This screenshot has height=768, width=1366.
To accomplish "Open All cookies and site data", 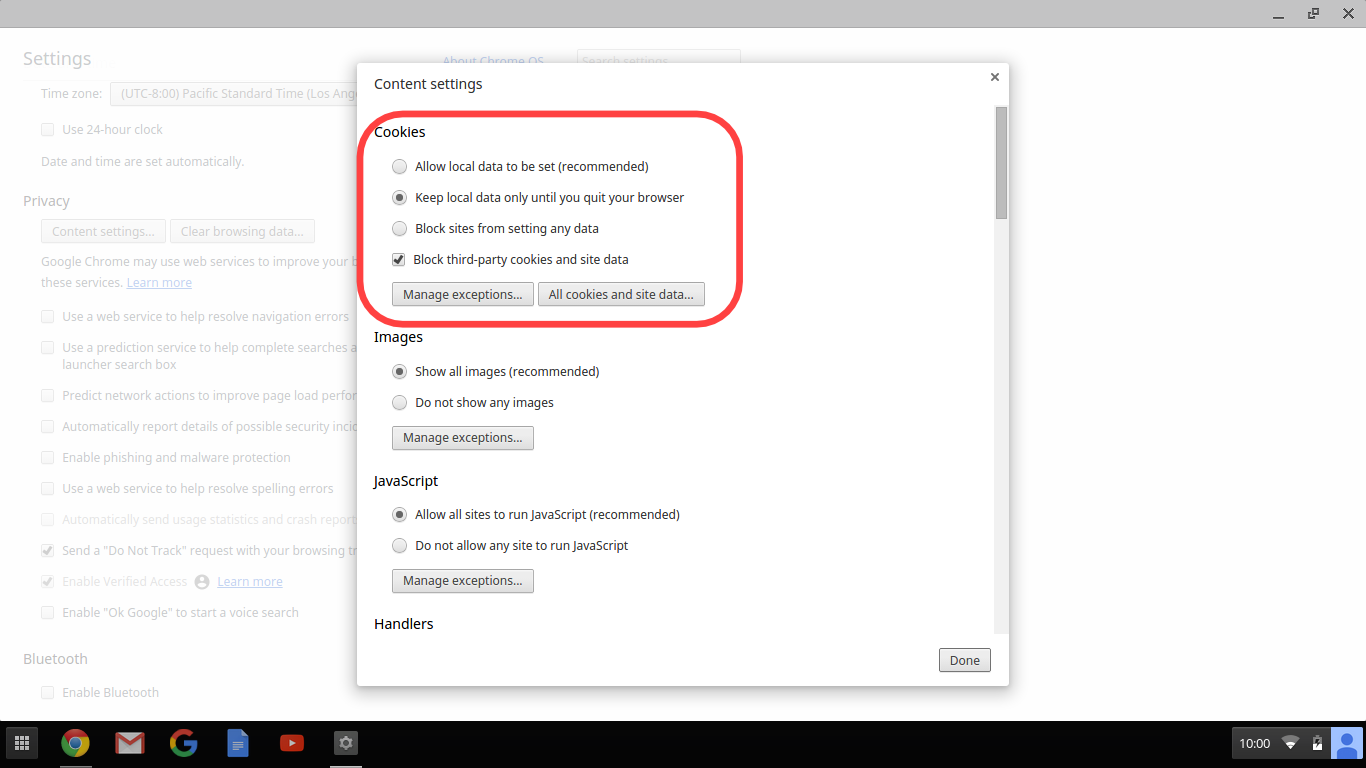I will pos(621,295).
